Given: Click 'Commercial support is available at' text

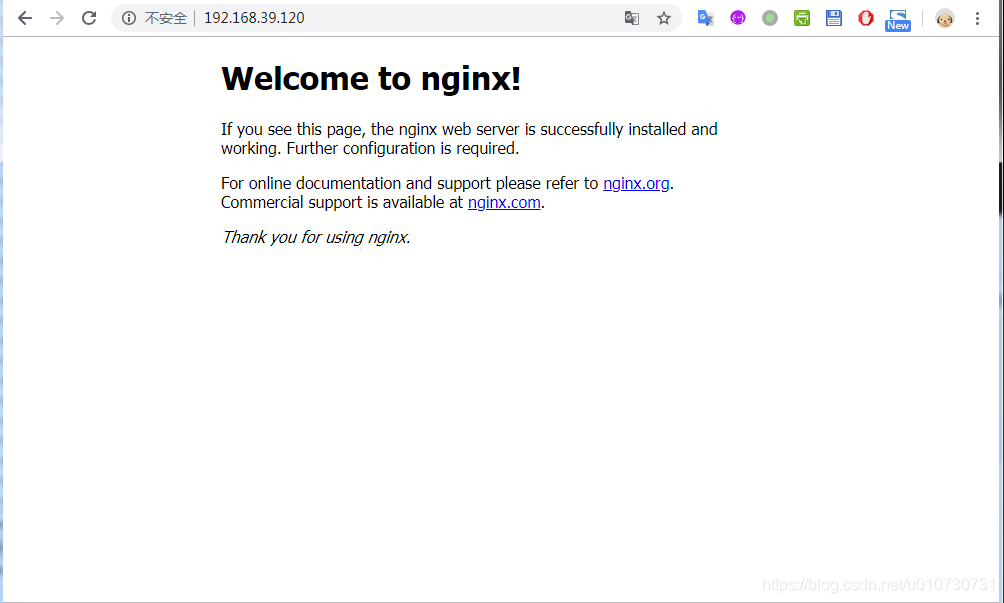Looking at the screenshot, I should point(342,203).
